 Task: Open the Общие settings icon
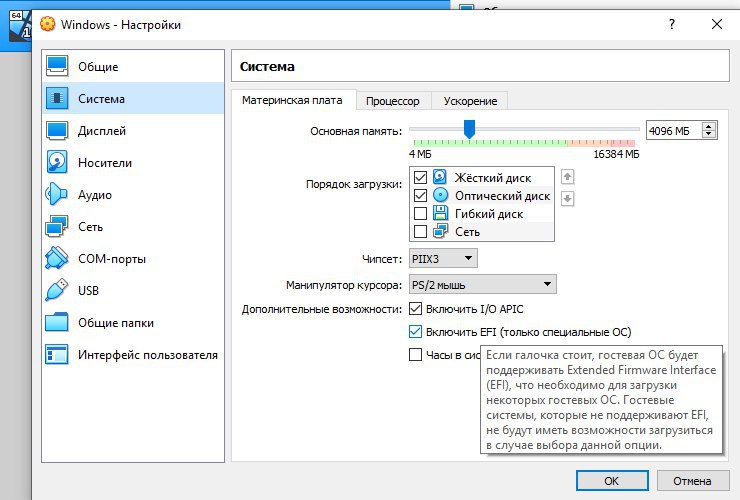[57, 66]
